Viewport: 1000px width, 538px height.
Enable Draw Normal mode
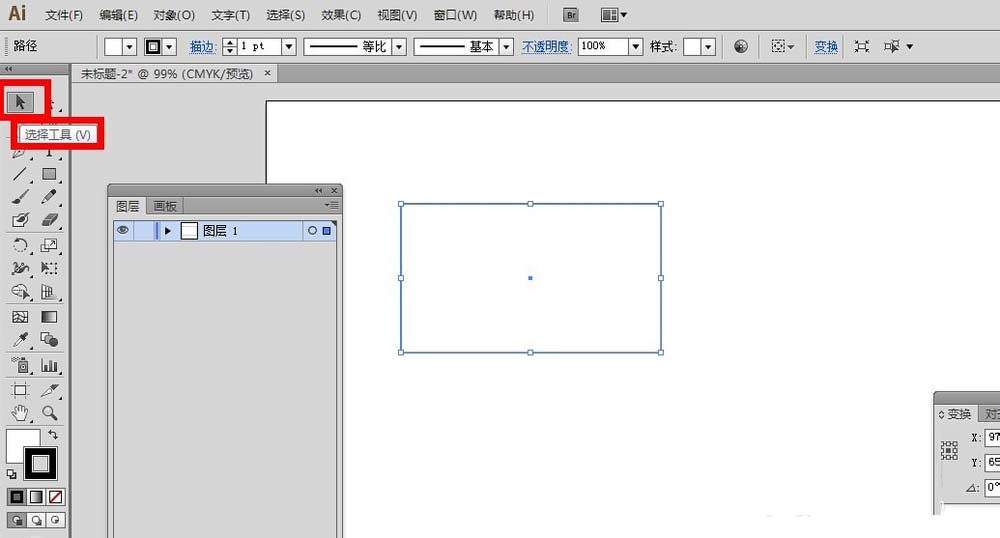(17, 520)
